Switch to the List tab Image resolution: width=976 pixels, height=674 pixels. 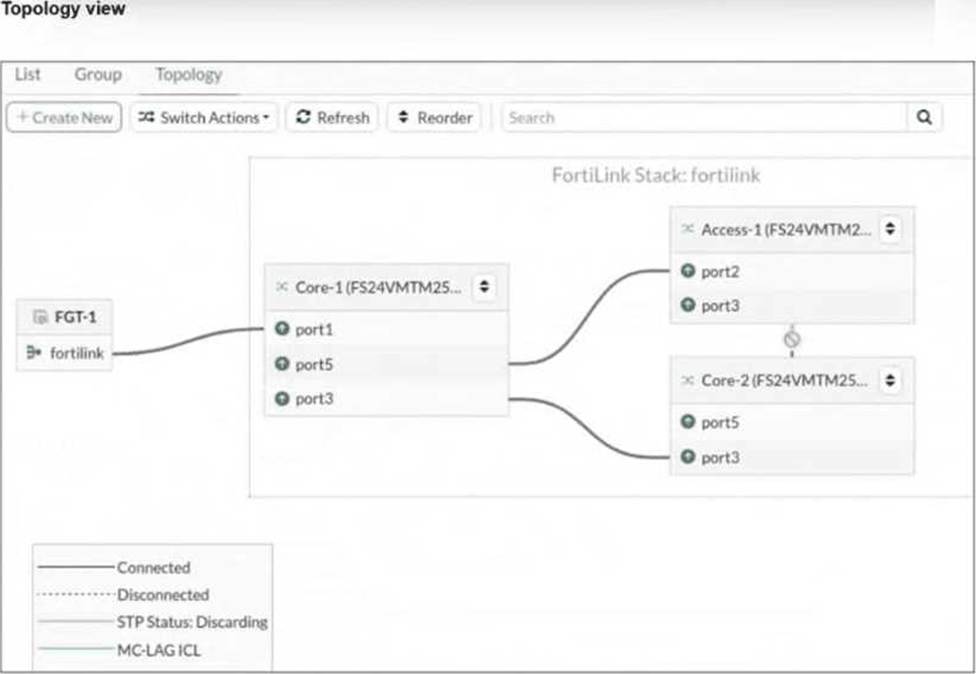[28, 74]
